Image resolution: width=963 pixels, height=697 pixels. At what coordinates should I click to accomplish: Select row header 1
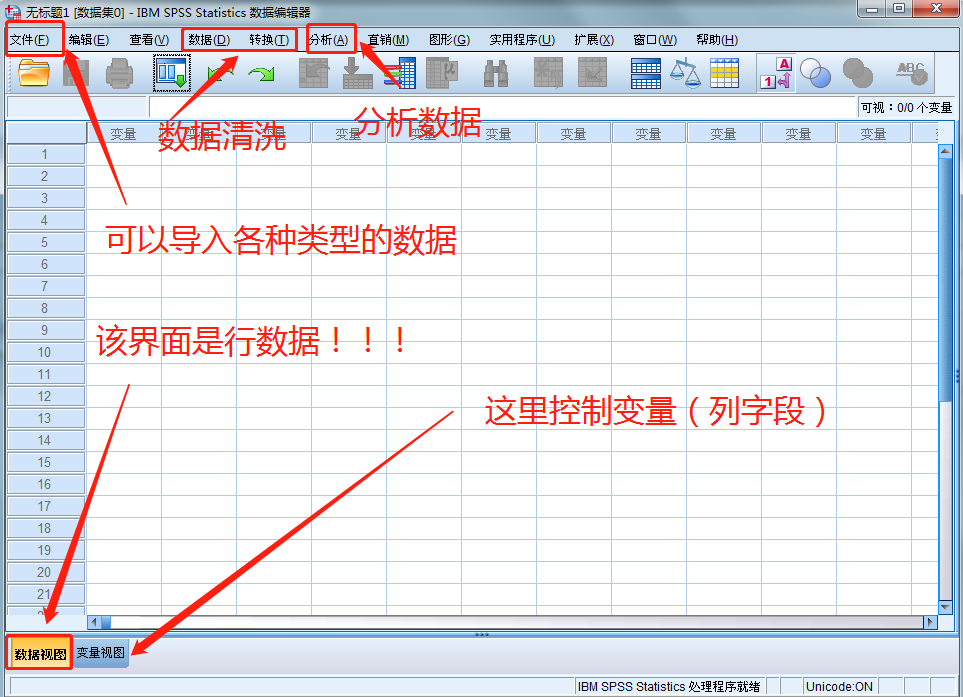pyautogui.click(x=45, y=154)
